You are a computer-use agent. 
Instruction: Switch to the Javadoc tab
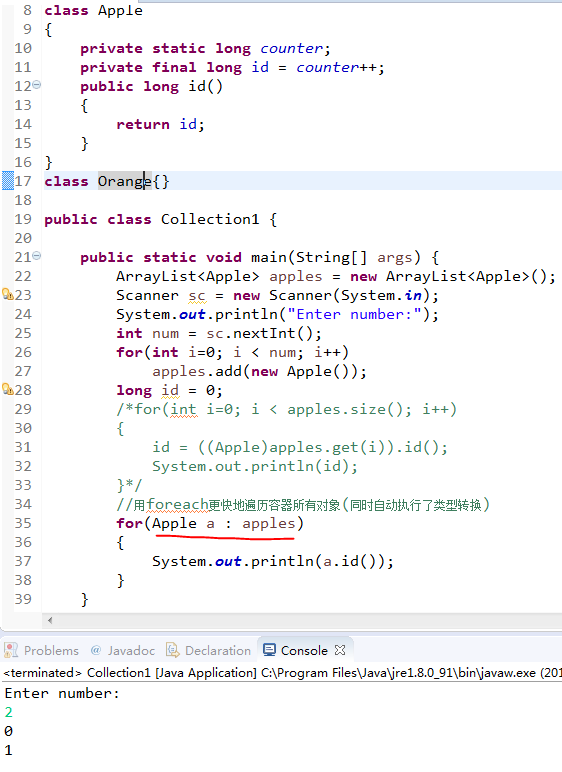[123, 650]
